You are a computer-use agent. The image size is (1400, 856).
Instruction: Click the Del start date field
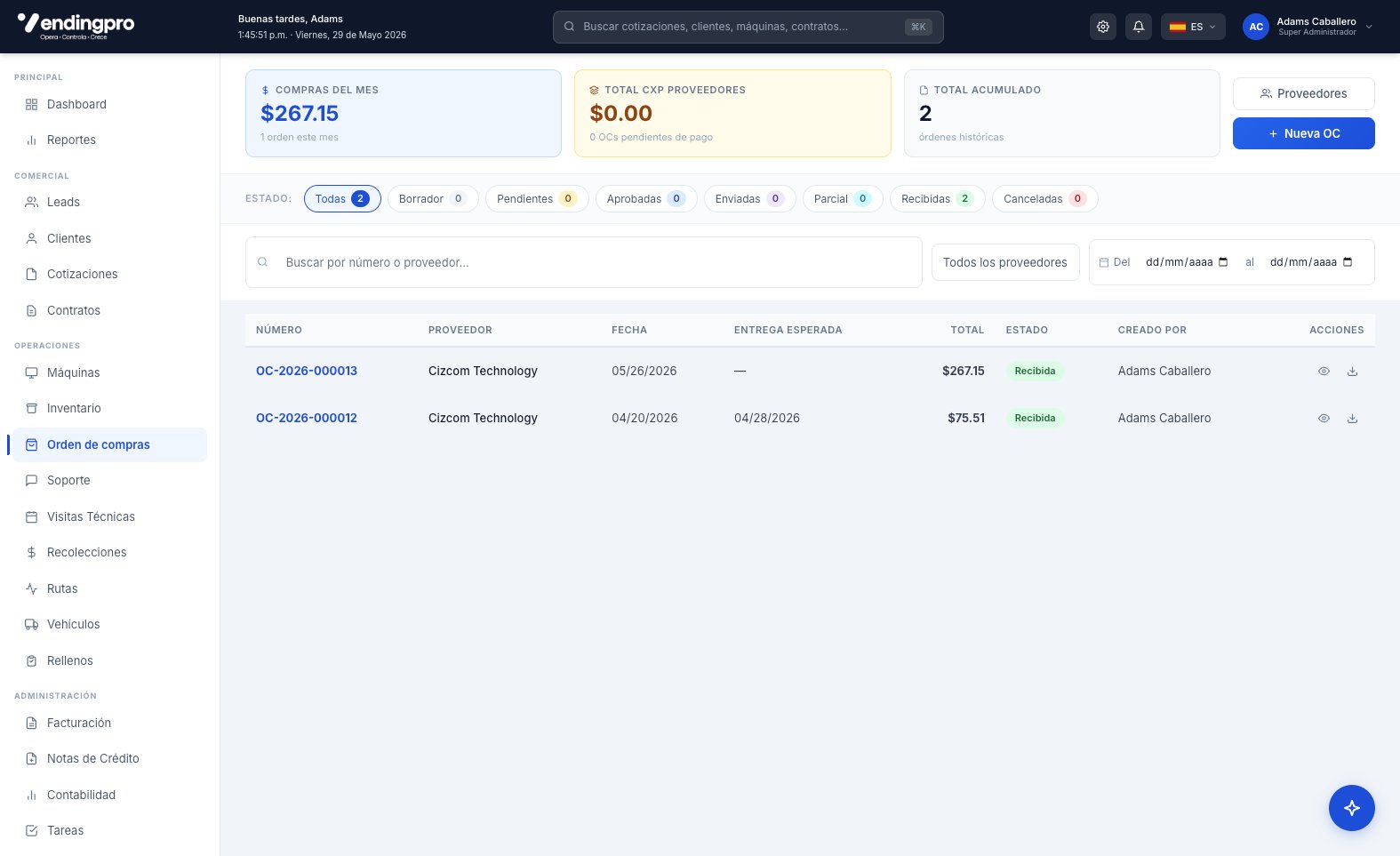click(x=1187, y=262)
